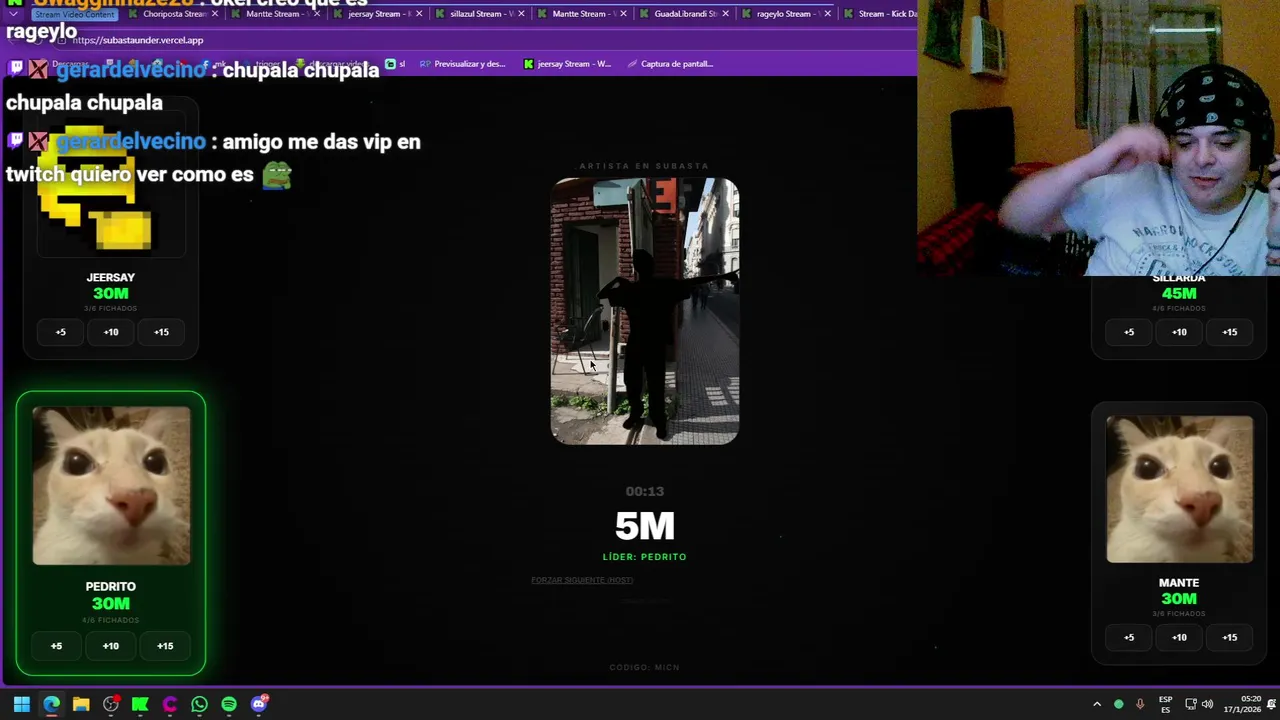Click +10 on MANTE card
Viewport: 1280px width, 720px height.
[x=1179, y=637]
